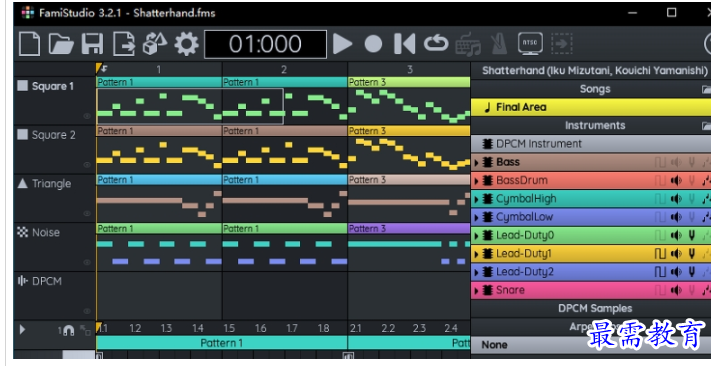The image size is (711, 366).
Task: Select the Bass instrument name
Action: tap(508, 162)
